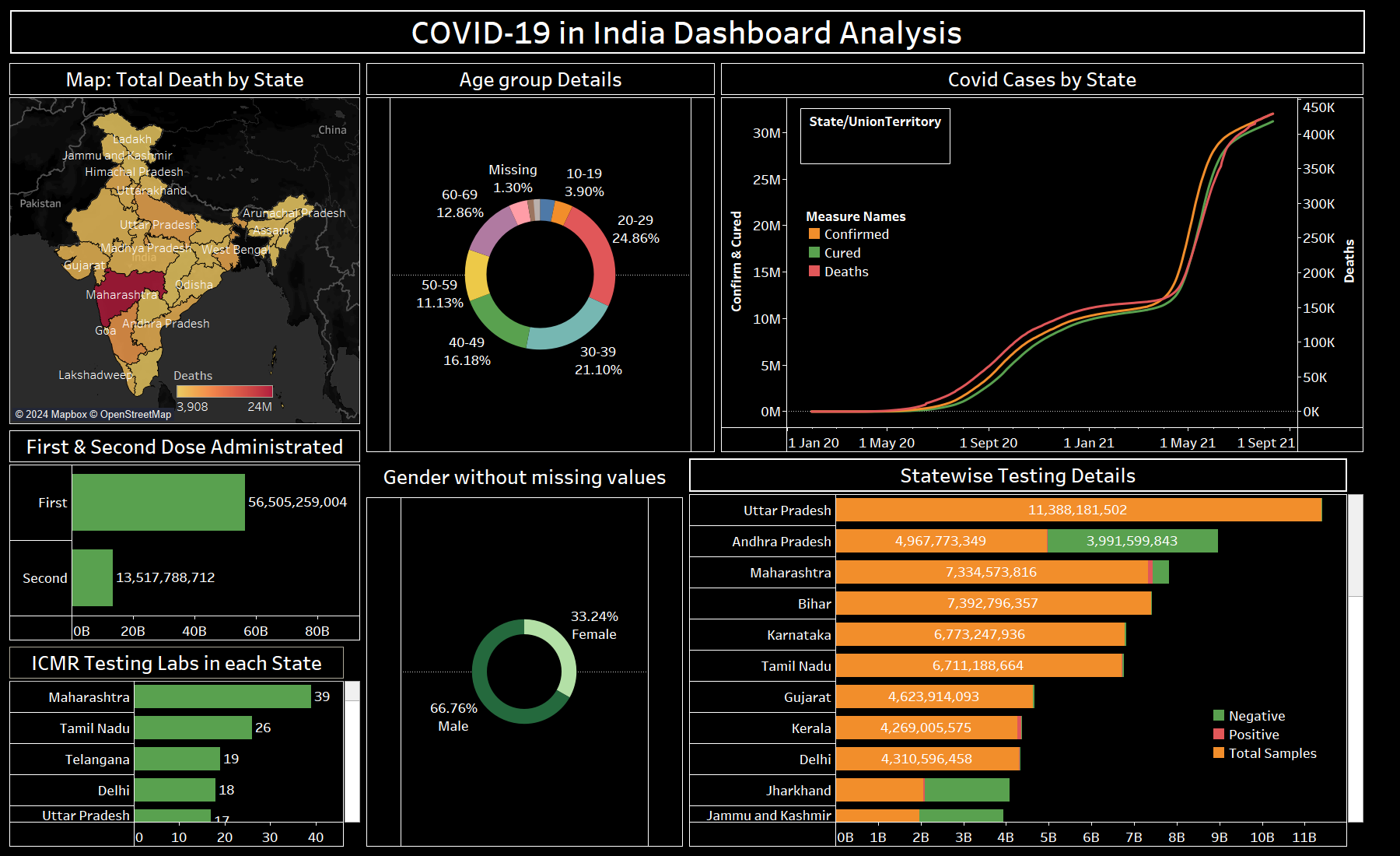Click the Uttar Pradesh label on the map
1400x856 pixels.
tap(158, 225)
